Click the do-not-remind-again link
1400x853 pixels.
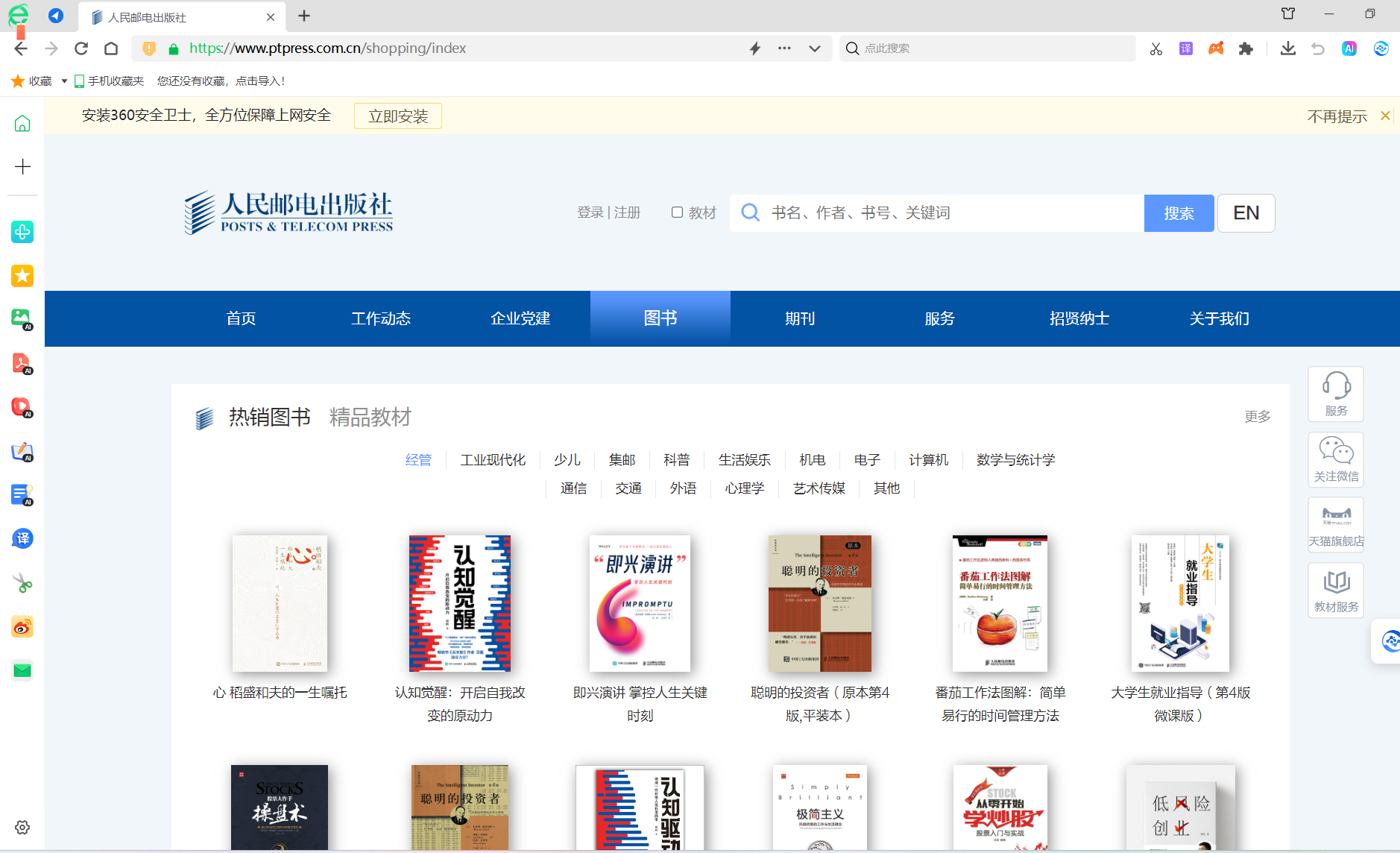[x=1337, y=116]
